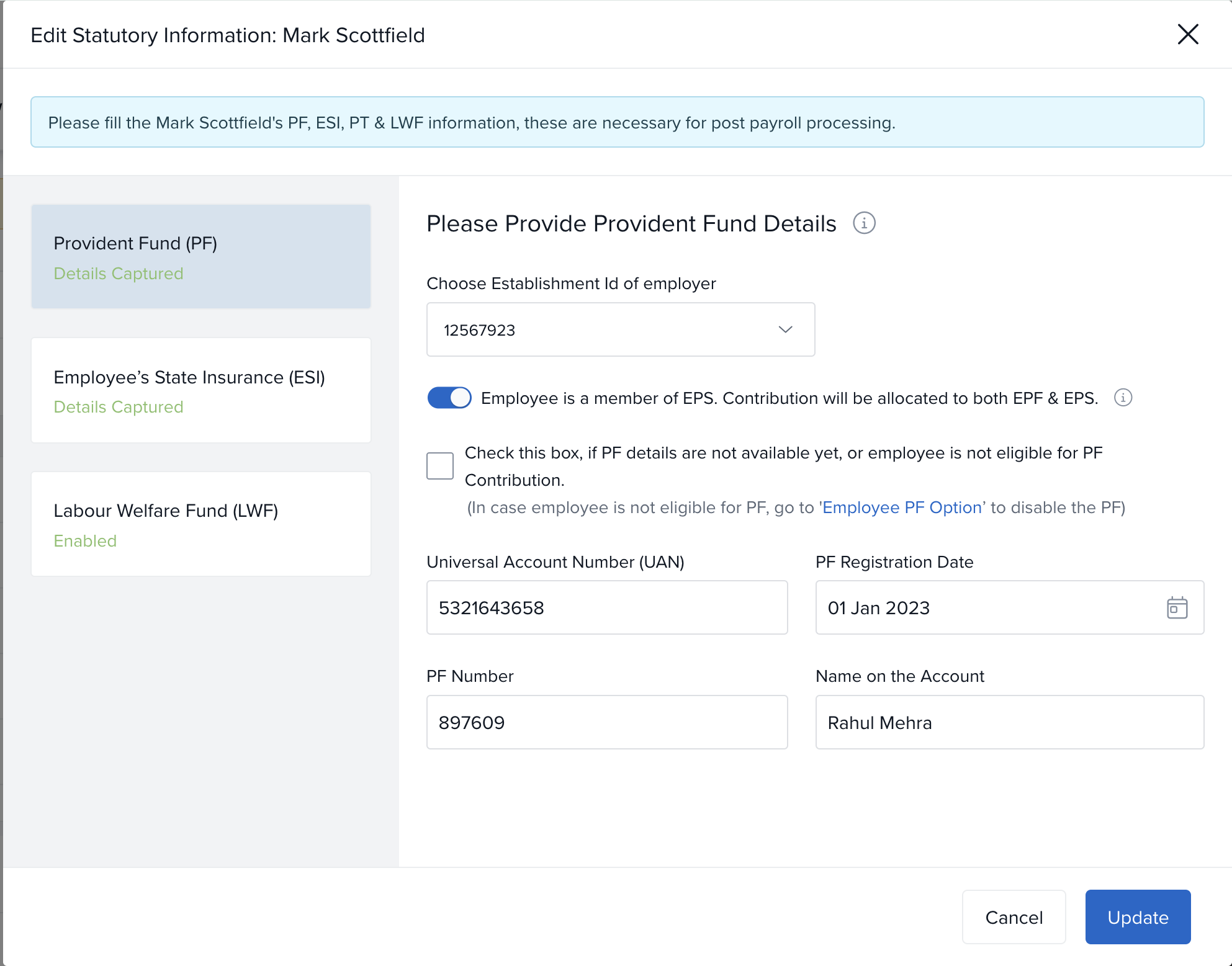Click info icon next to Provident Fund Details heading
This screenshot has height=966, width=1232.
pyautogui.click(x=864, y=223)
